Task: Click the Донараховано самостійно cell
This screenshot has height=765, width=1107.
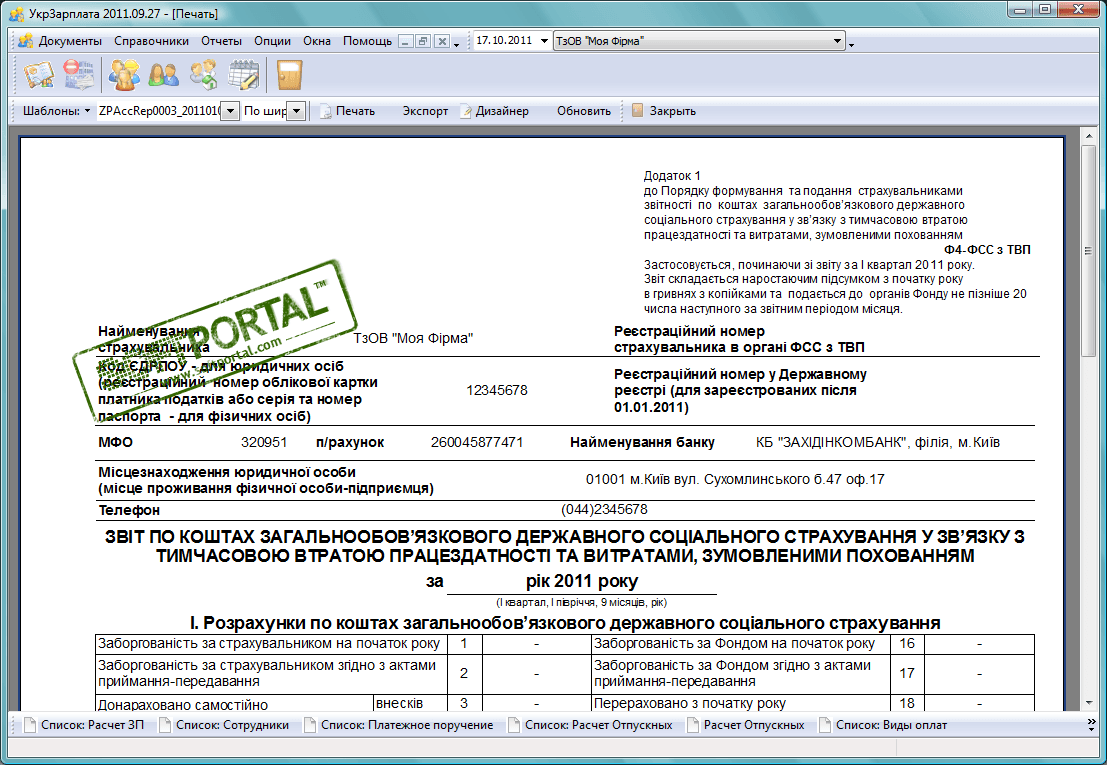Action: pos(234,704)
